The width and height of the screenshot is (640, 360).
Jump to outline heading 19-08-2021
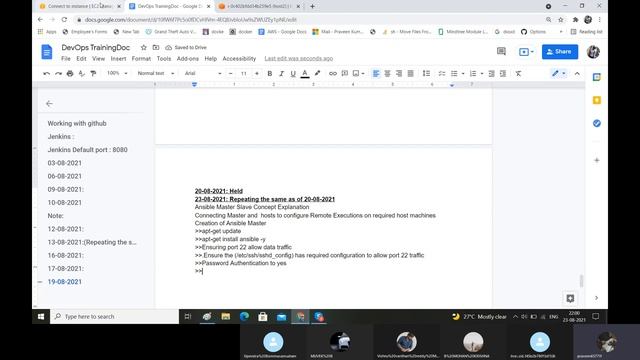(64, 282)
